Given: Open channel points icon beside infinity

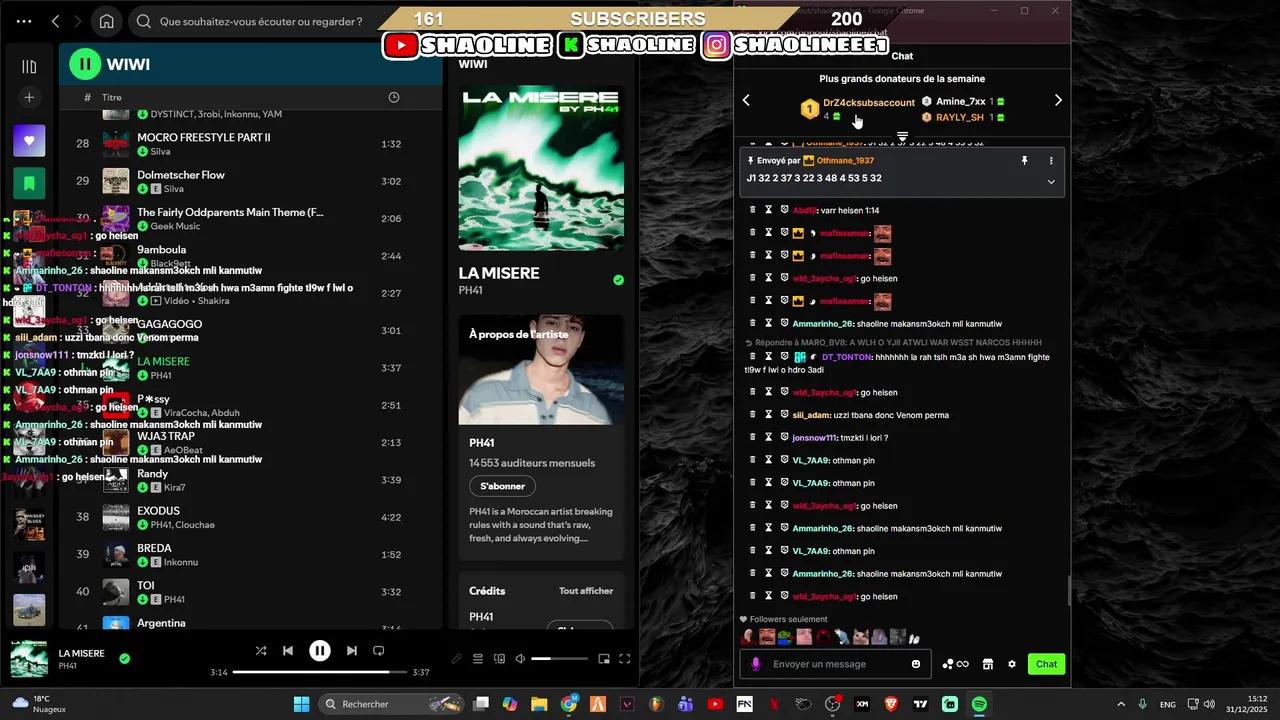Looking at the screenshot, I should (948, 664).
